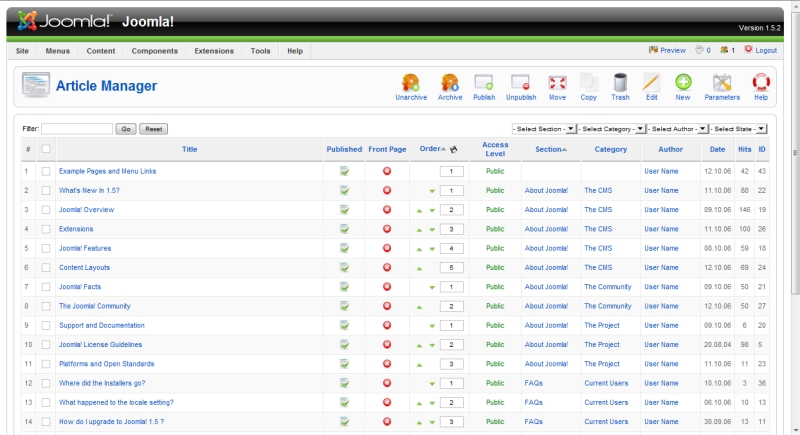Open the Components menu
800x435 pixels.
click(x=155, y=51)
